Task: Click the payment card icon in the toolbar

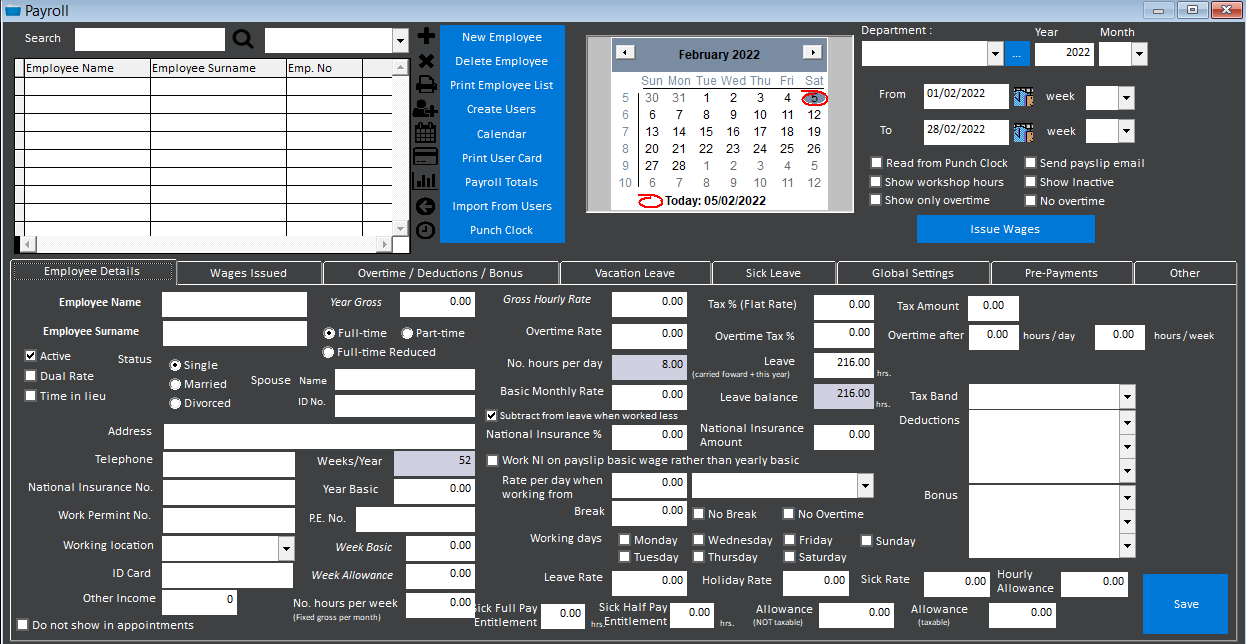Action: click(x=425, y=157)
